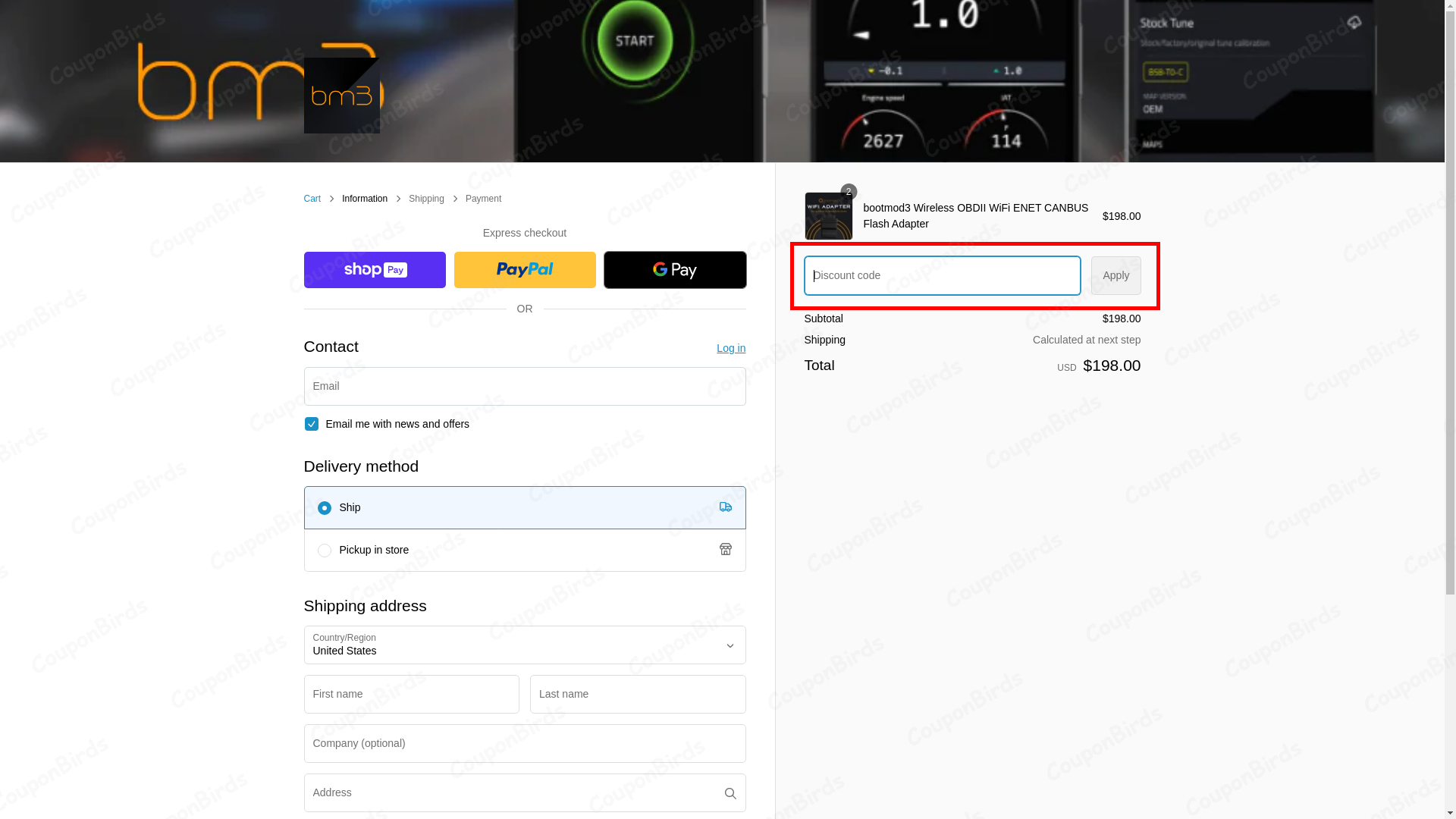Apply the discount code
The width and height of the screenshot is (1456, 819).
coord(1116,275)
